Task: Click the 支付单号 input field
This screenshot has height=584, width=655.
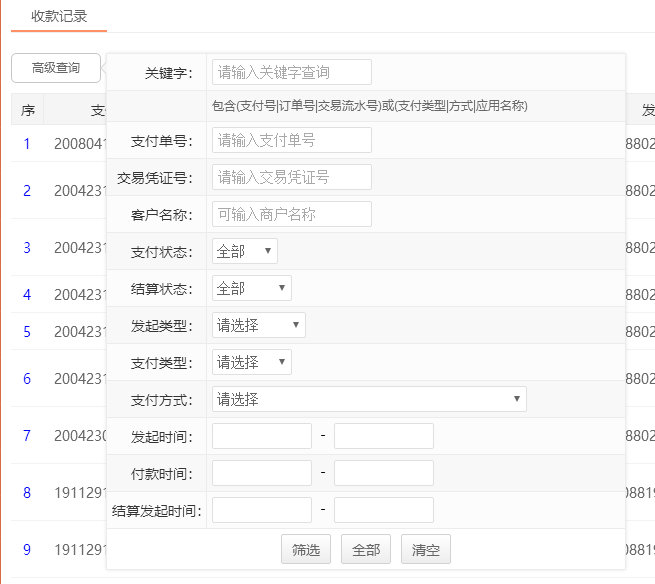Action: point(291,140)
